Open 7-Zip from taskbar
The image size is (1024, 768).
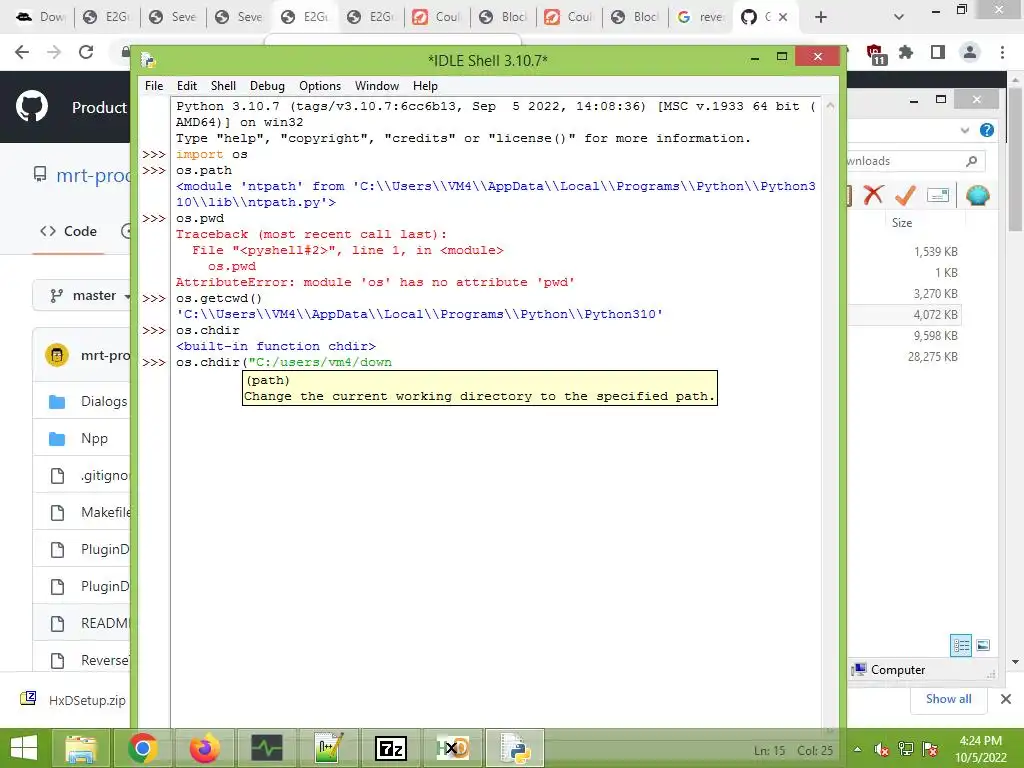391,748
